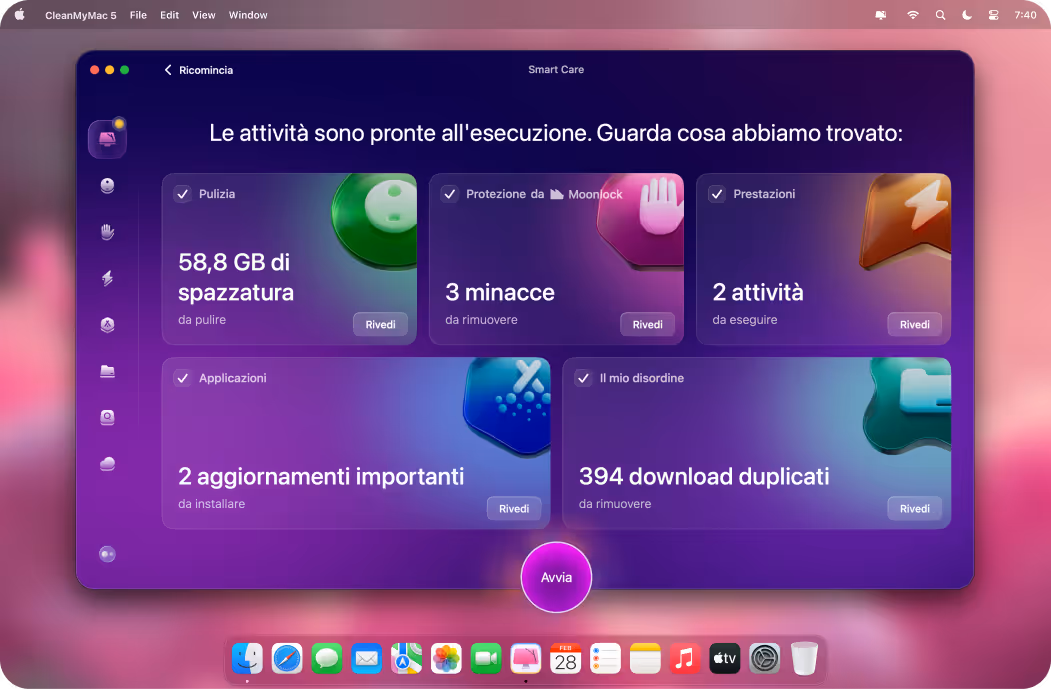Click Rivedi on Il mio disordine card
The image size is (1051, 689).
coord(915,509)
